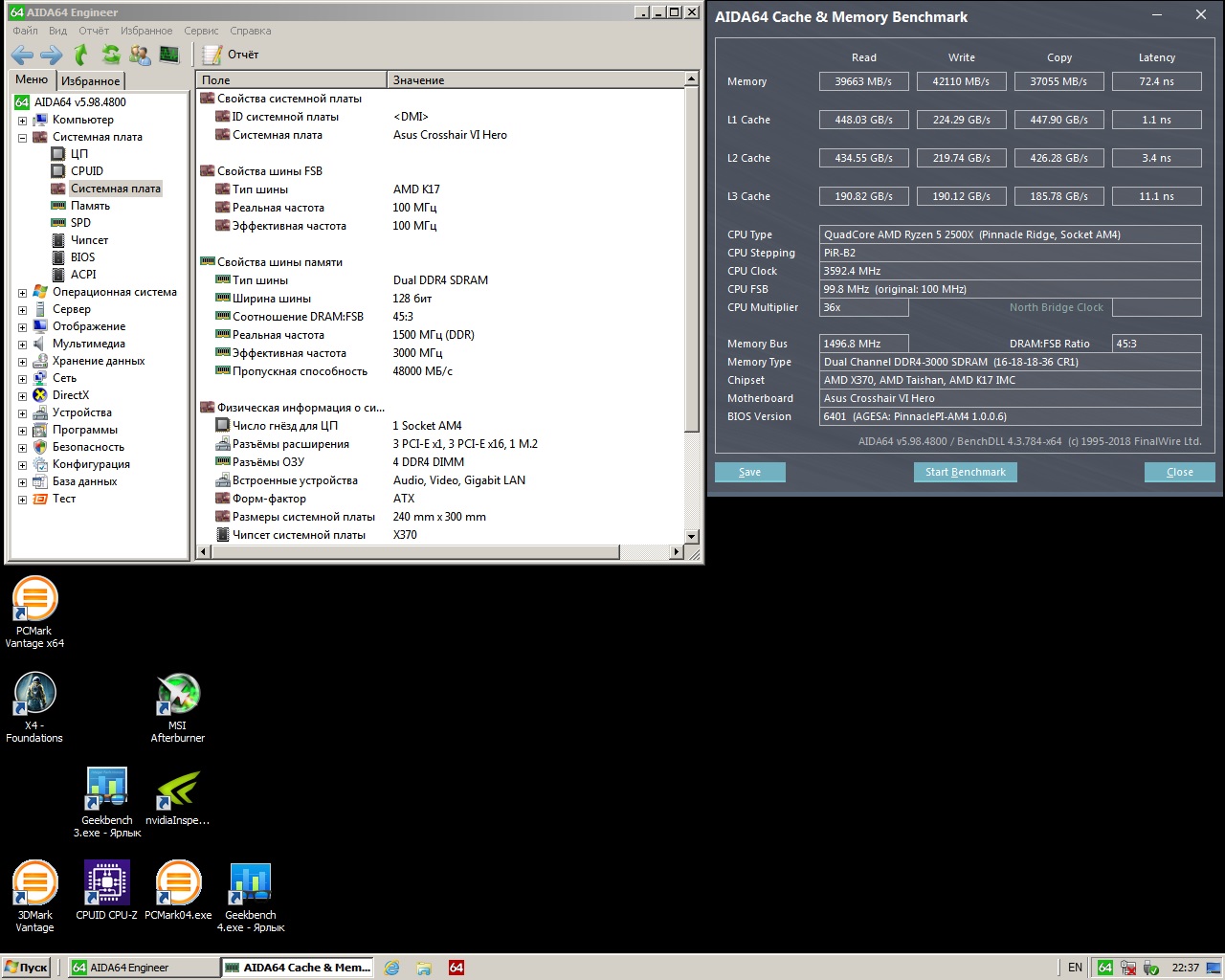Open the Файл menu
This screenshot has height=980, width=1225.
tap(25, 31)
